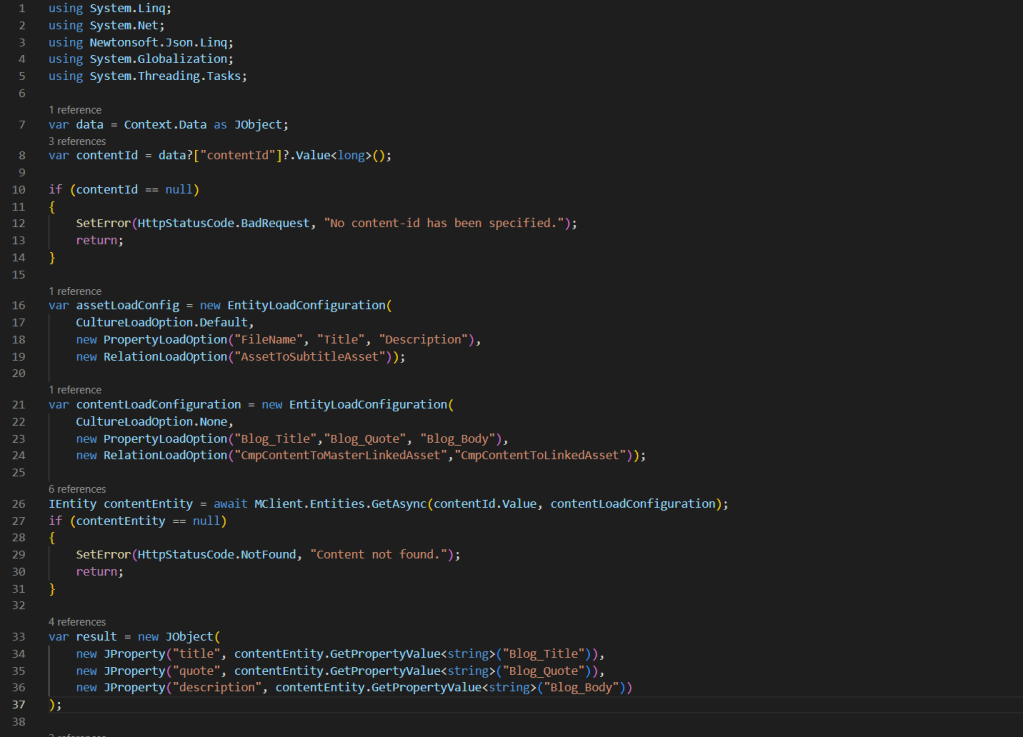Select line number 26 in the gutter

[x=20, y=504]
